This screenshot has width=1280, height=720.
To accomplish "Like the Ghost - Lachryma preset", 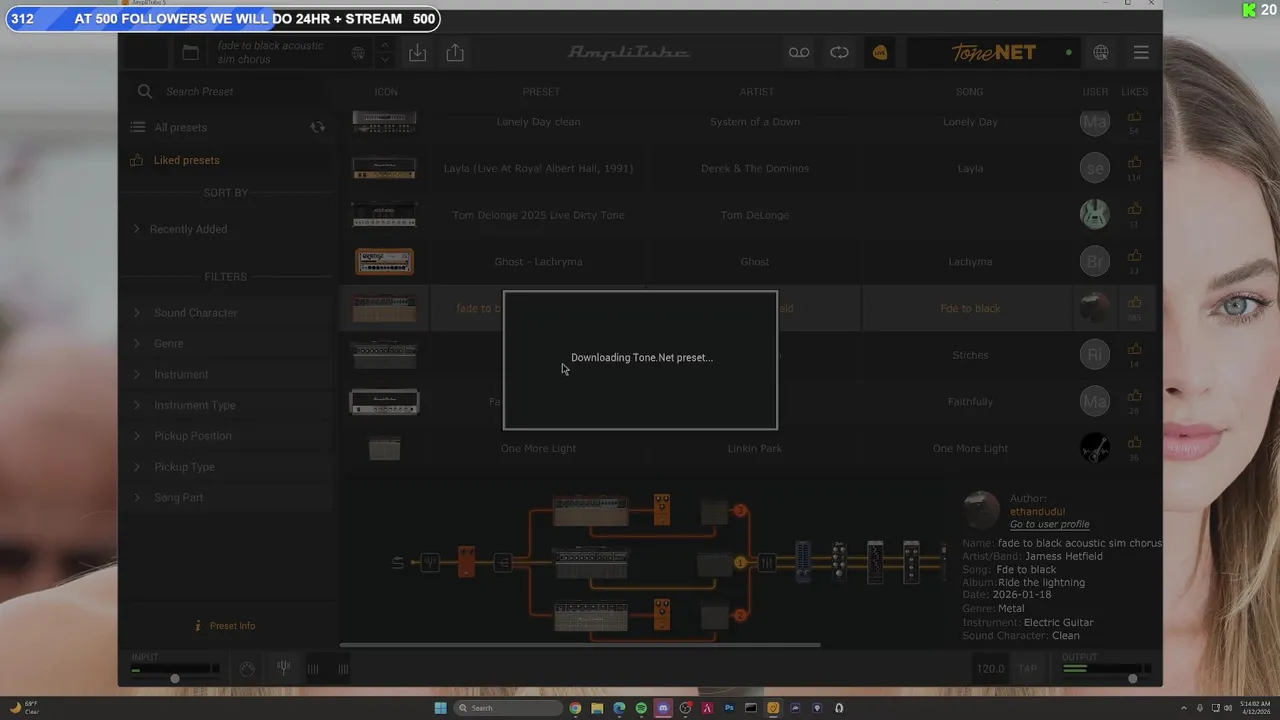I will point(1134,257).
